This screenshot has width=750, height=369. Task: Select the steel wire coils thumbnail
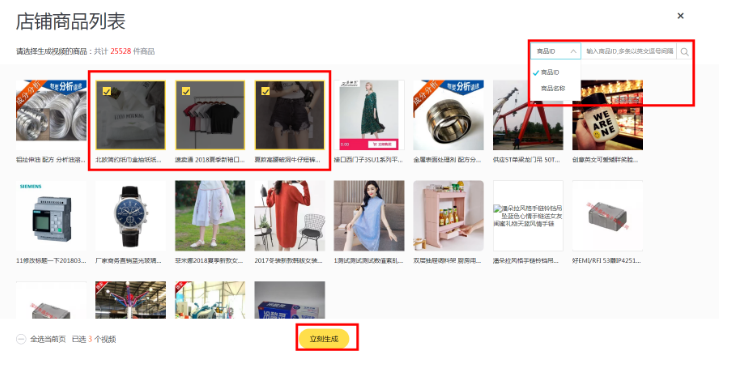click(x=51, y=115)
